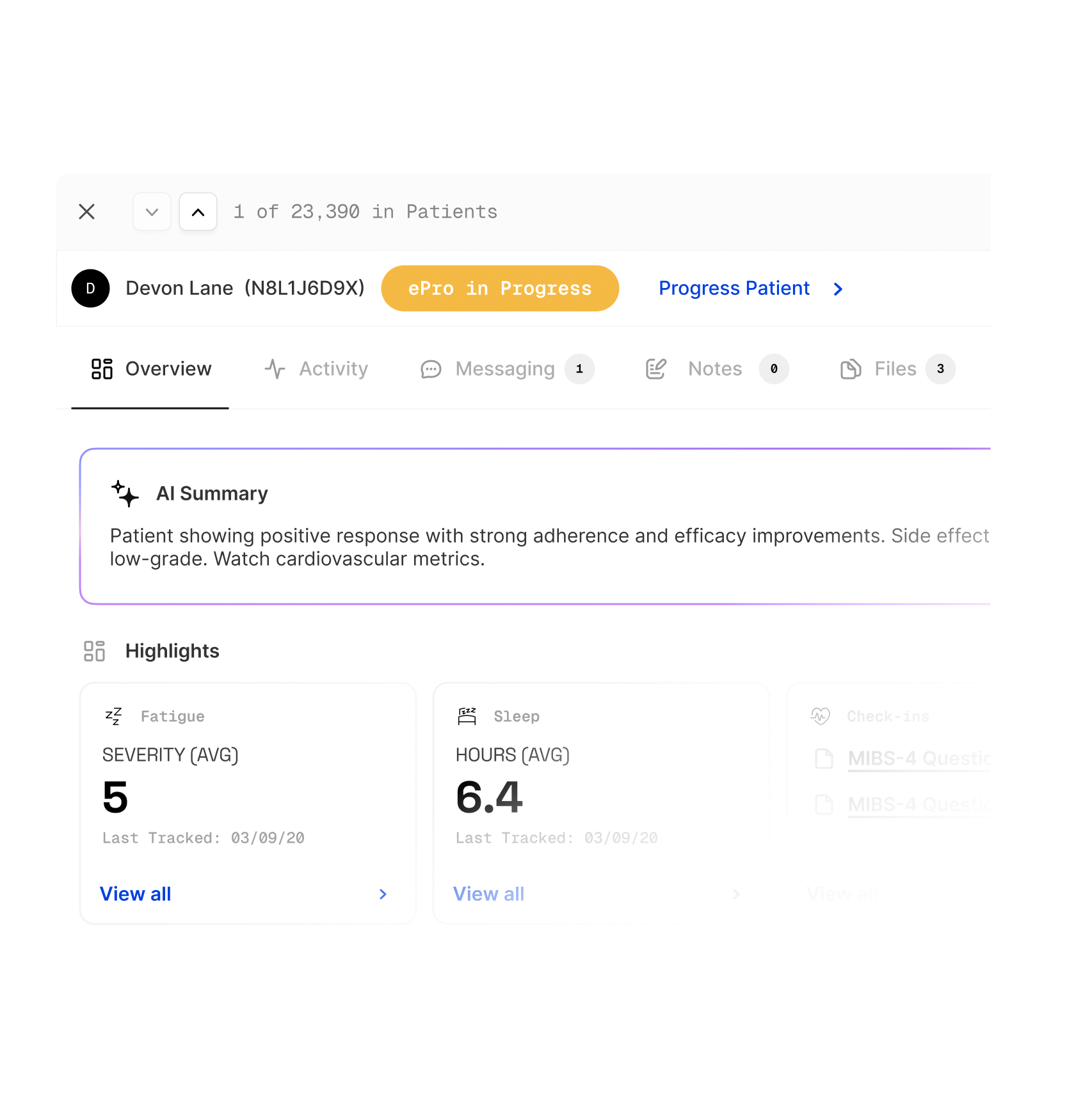1092x1098 pixels.
Task: Click the AI Summary sparkle icon
Action: [125, 494]
